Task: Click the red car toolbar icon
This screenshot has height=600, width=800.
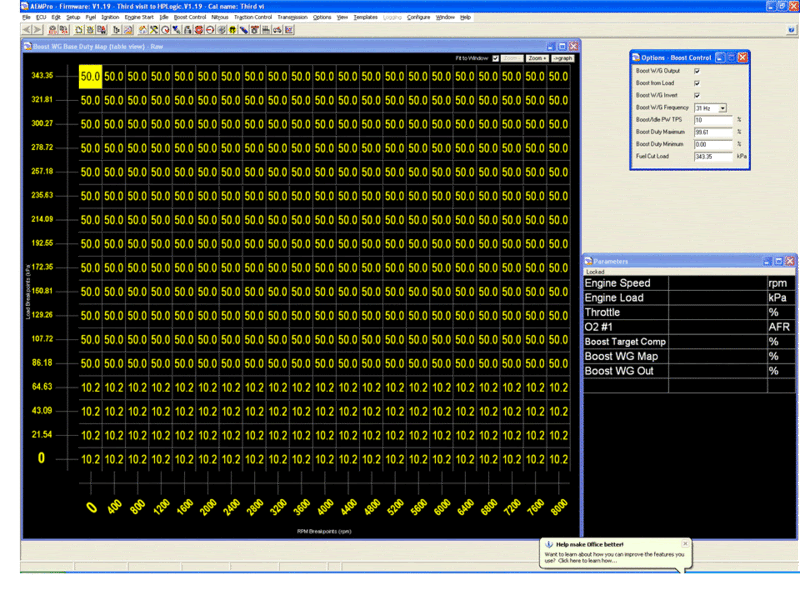Action: [277, 30]
